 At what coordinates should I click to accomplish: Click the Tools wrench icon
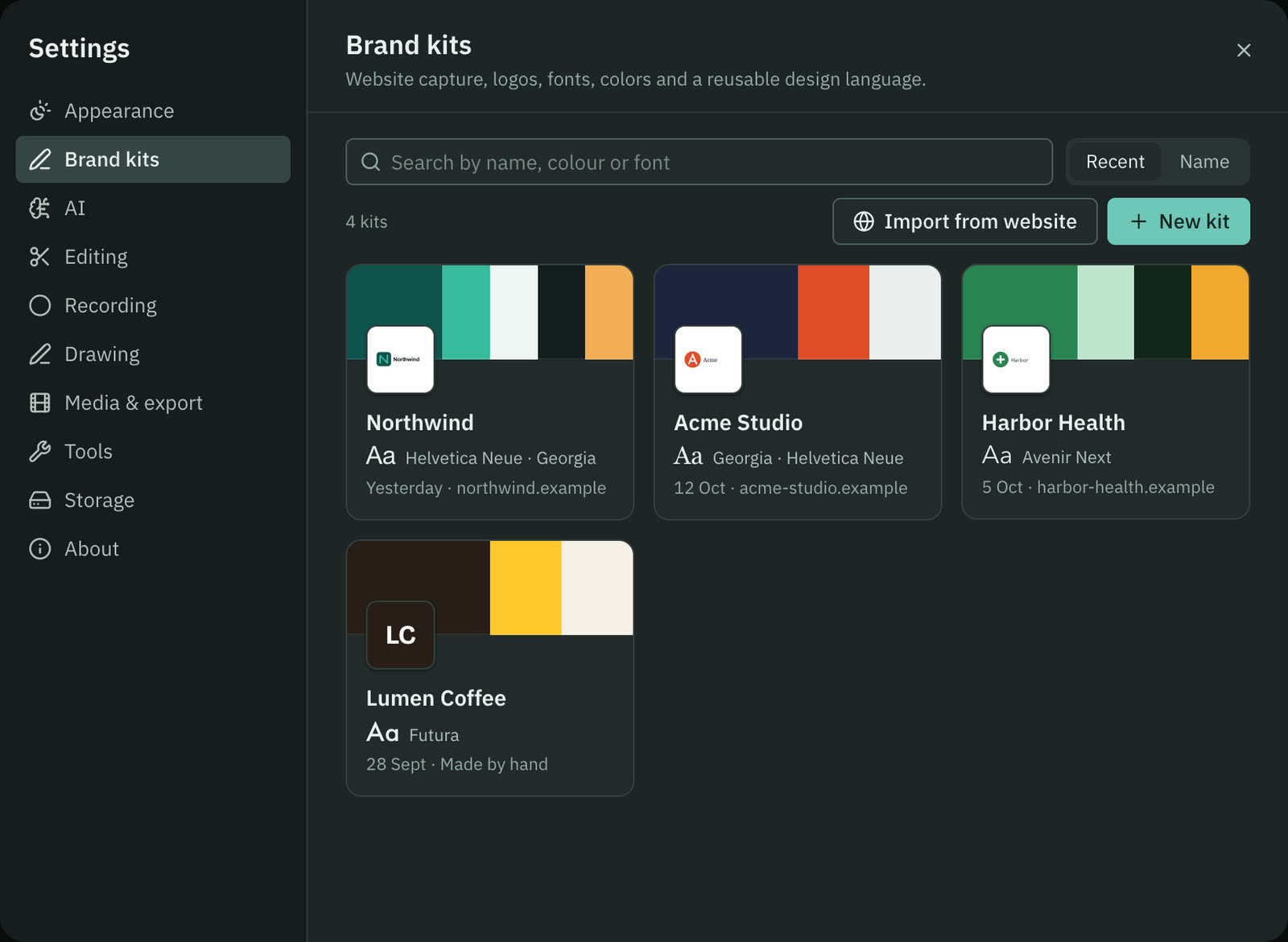pos(39,452)
